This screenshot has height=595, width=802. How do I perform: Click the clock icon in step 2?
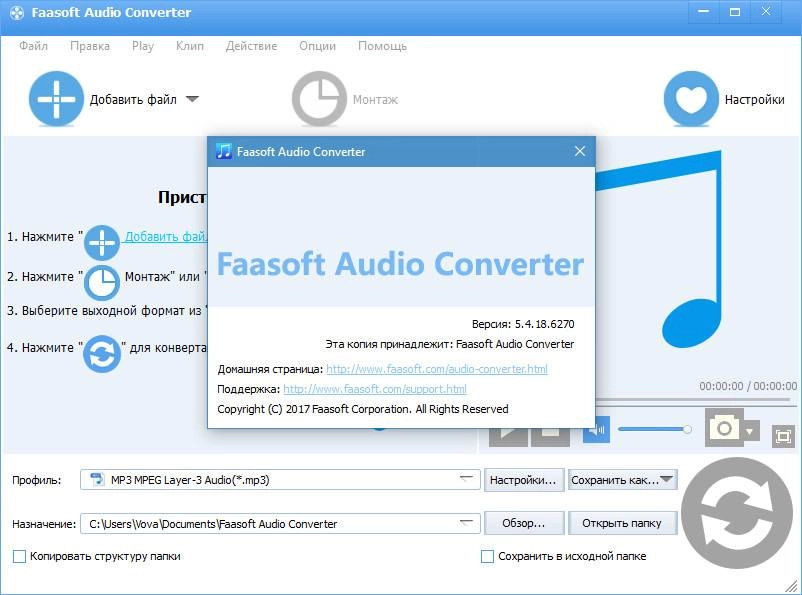[102, 282]
